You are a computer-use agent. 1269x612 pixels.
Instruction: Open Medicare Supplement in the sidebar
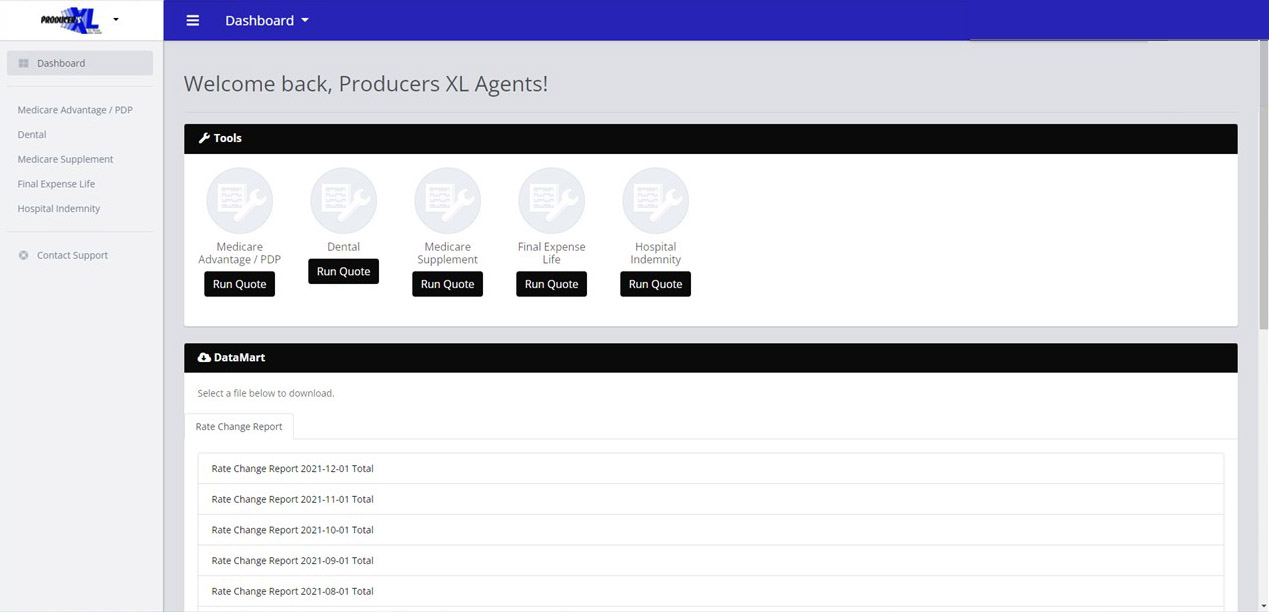click(x=65, y=159)
